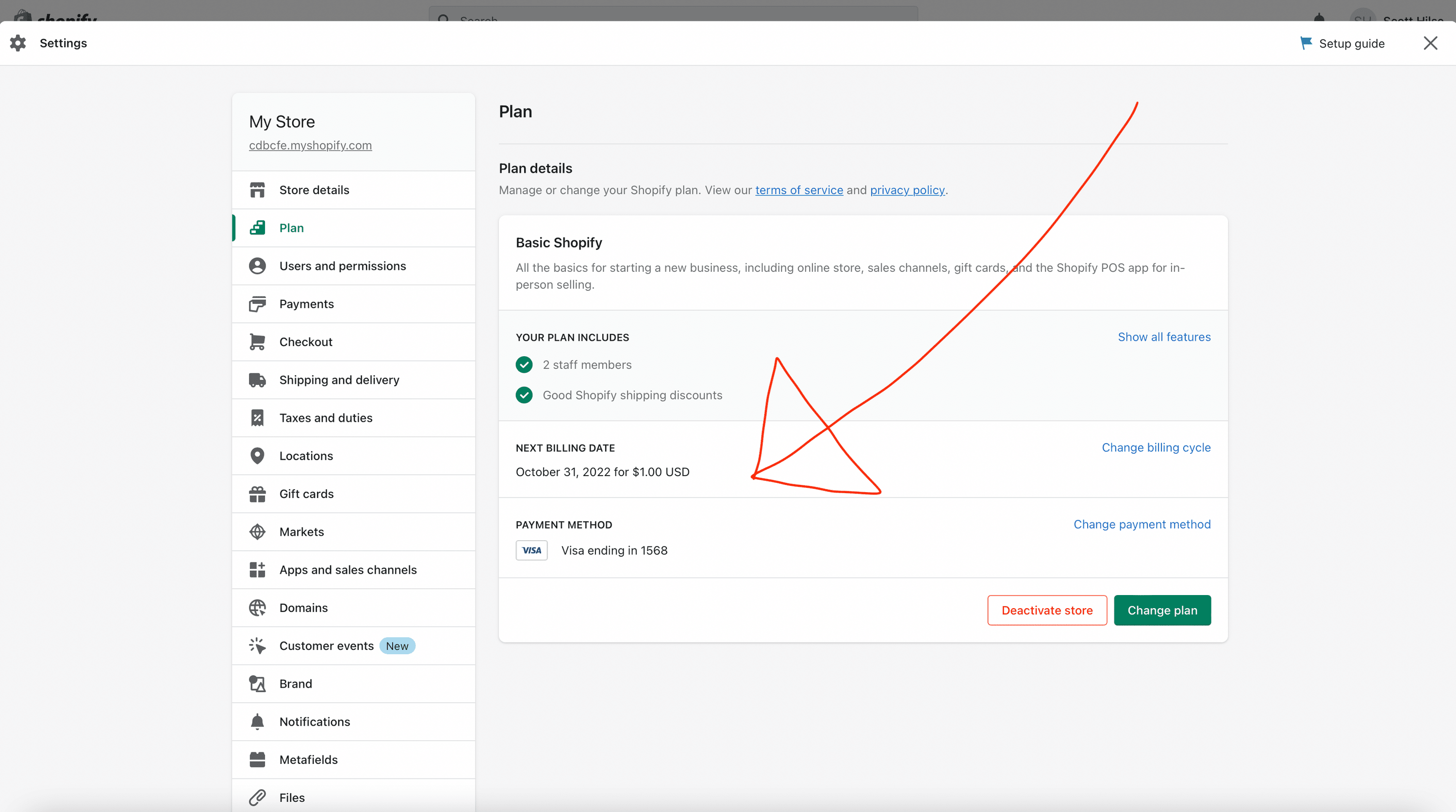1456x812 pixels.
Task: Click the Visa card logo
Action: click(531, 550)
